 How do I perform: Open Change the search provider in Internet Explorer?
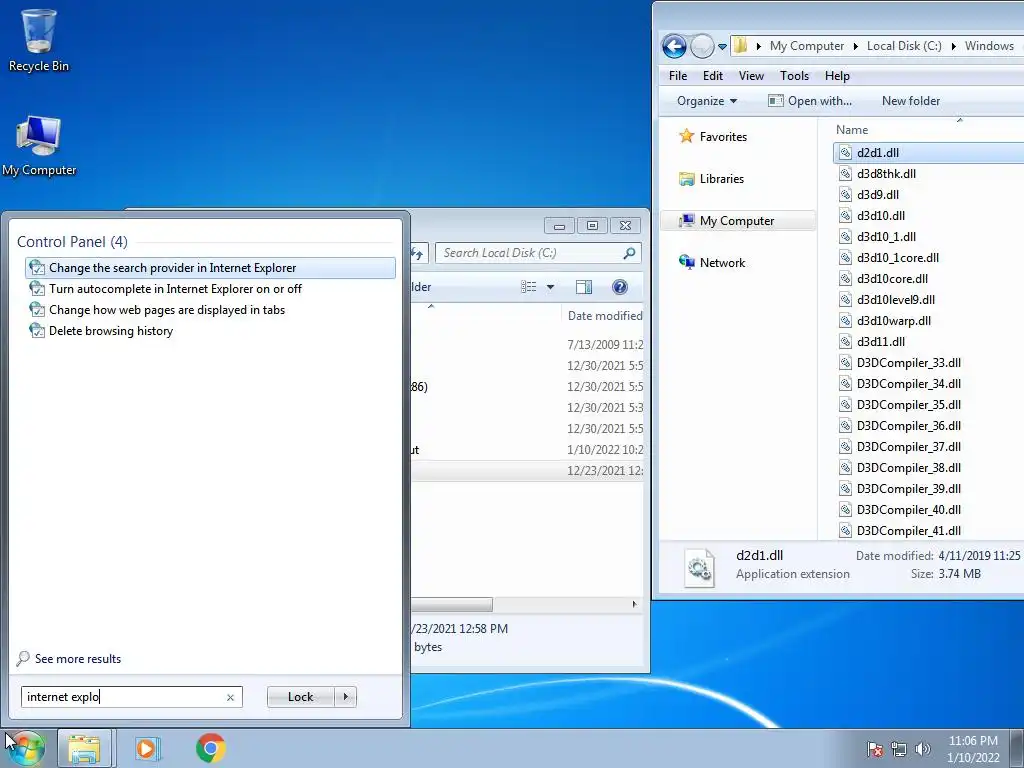[x=210, y=268]
